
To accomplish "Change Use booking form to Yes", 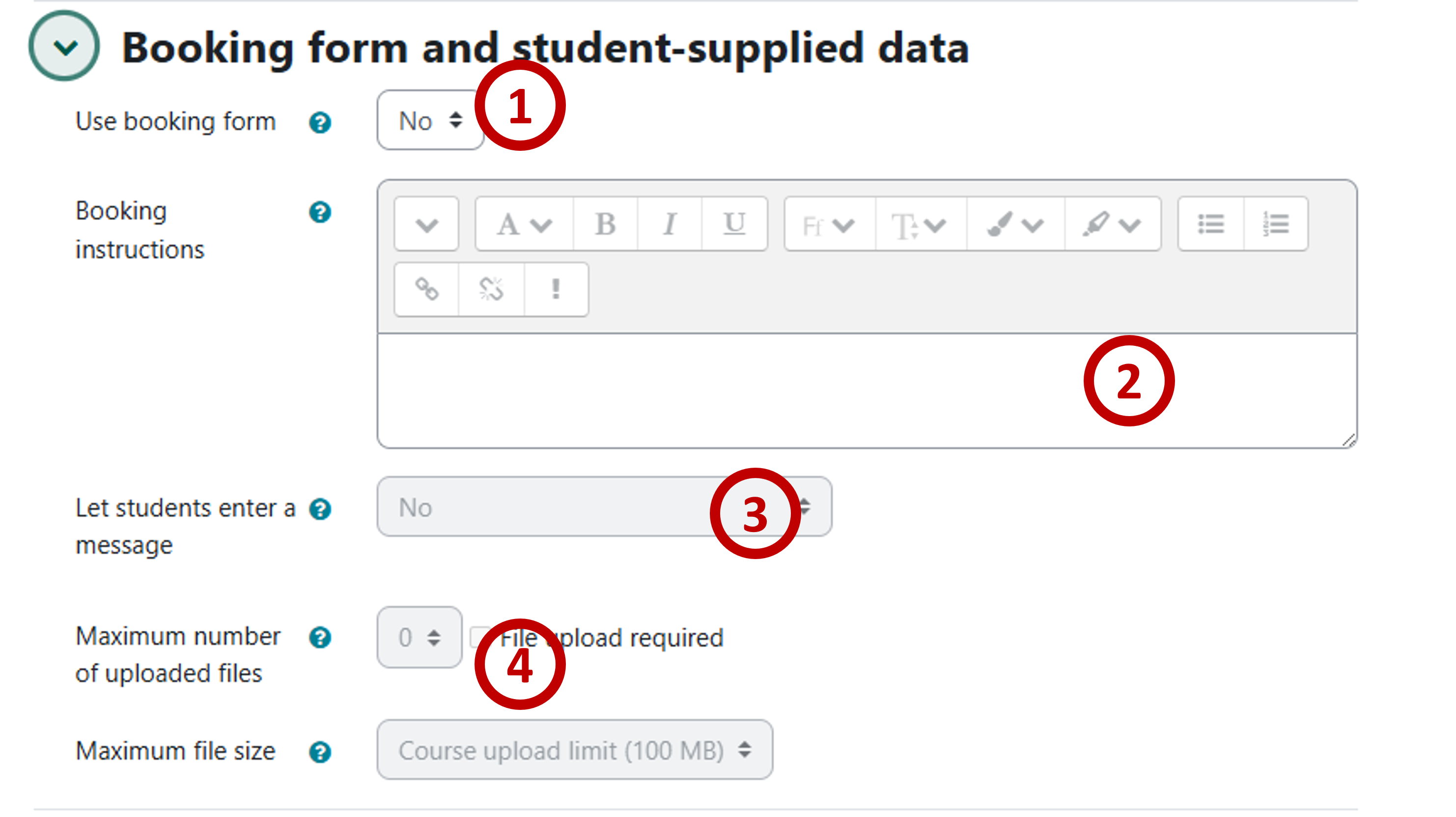I will tap(429, 120).
